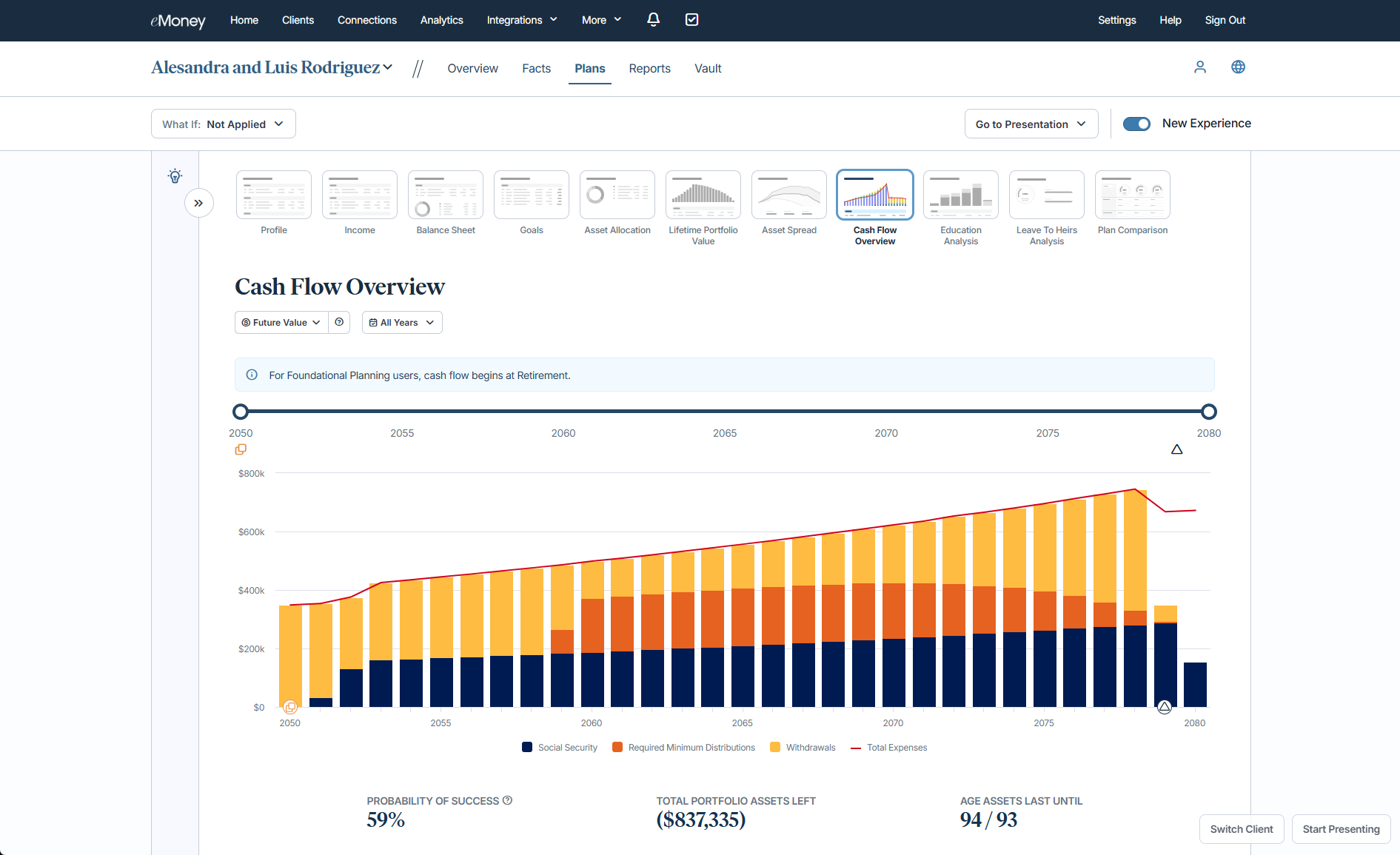Viewport: 1400px width, 855px height.
Task: Open the Integrations menu
Action: 521,20
